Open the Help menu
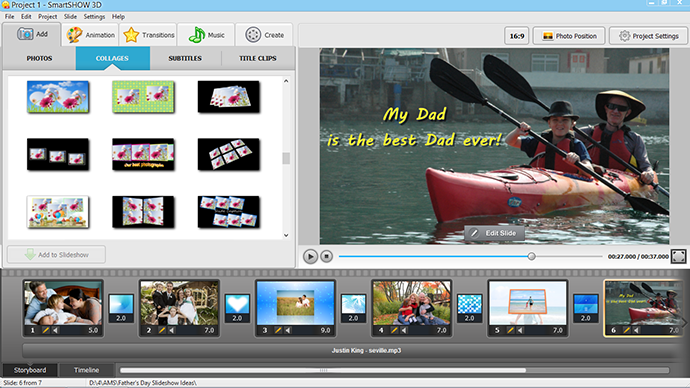The width and height of the screenshot is (690, 388). tap(118, 17)
